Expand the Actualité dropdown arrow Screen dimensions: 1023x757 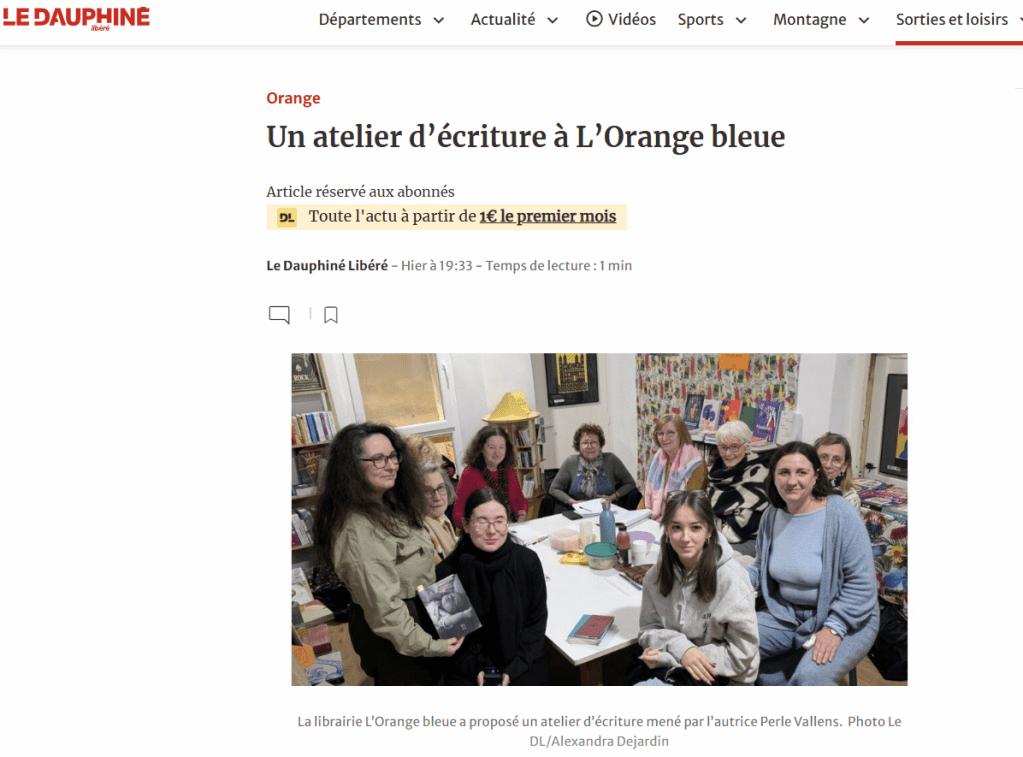click(553, 20)
